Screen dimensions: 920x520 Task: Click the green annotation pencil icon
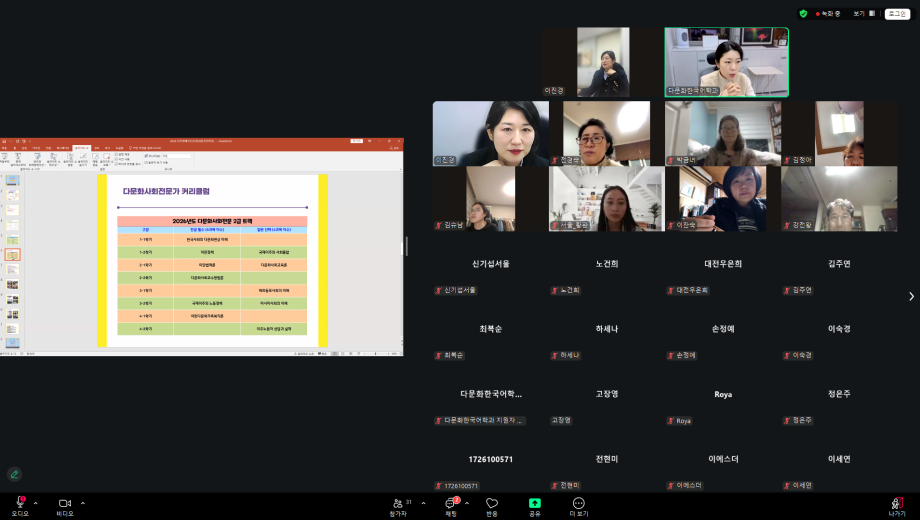pyautogui.click(x=15, y=474)
